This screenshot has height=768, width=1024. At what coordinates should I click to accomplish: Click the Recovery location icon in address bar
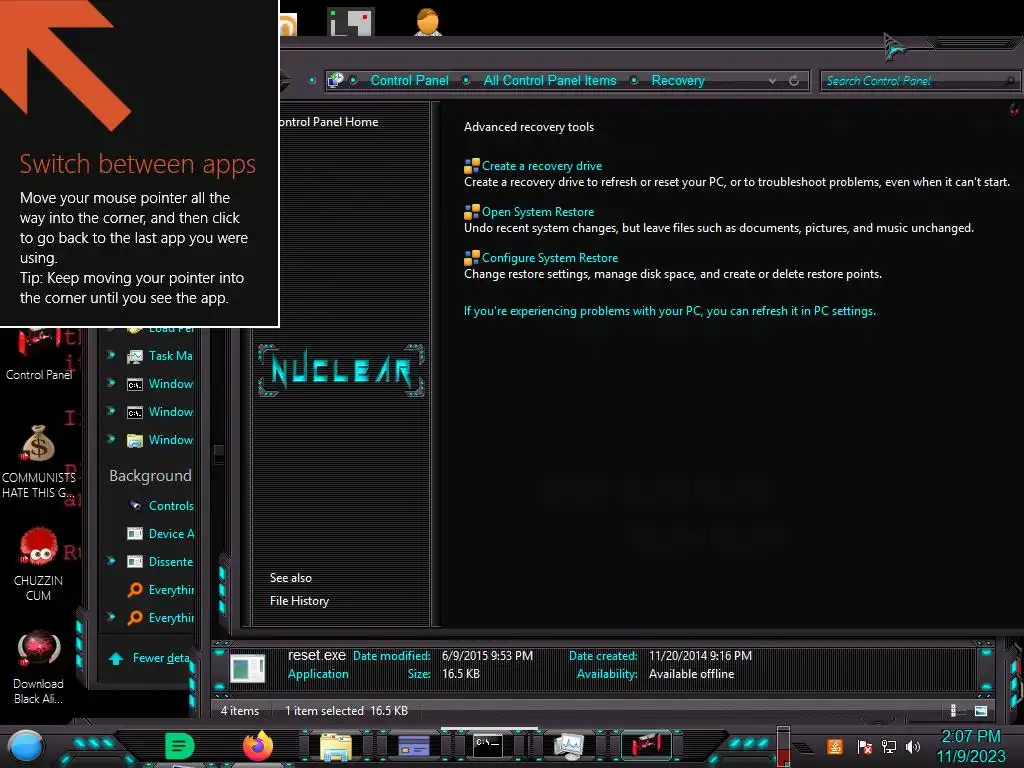click(336, 80)
